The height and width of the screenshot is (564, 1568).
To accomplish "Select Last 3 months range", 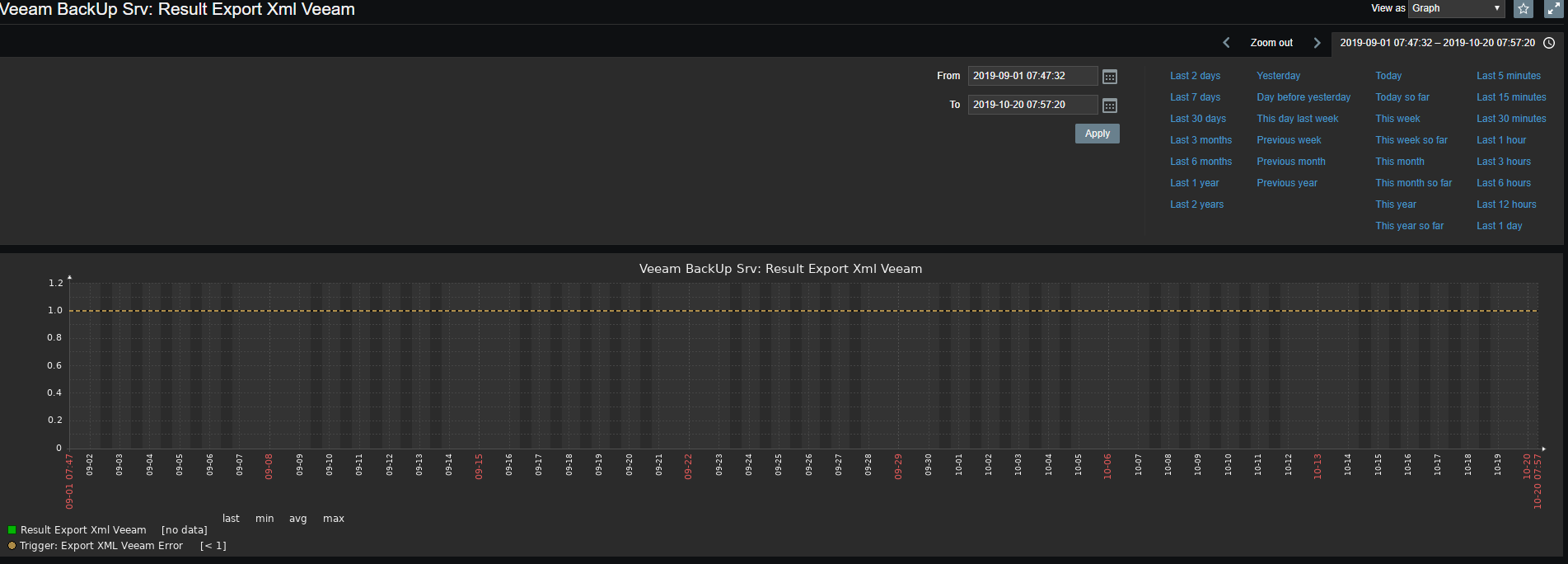I will coord(1201,140).
